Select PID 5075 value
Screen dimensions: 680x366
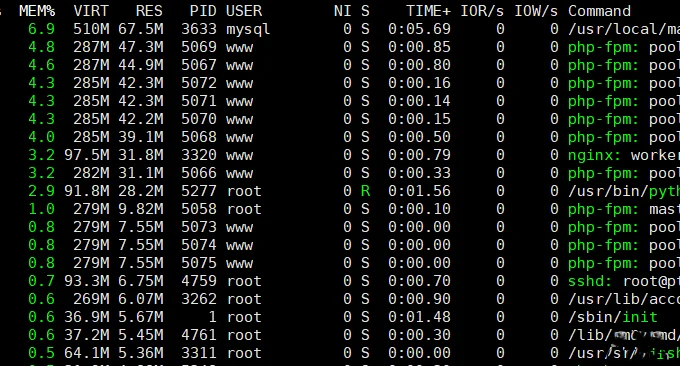[x=199, y=263]
